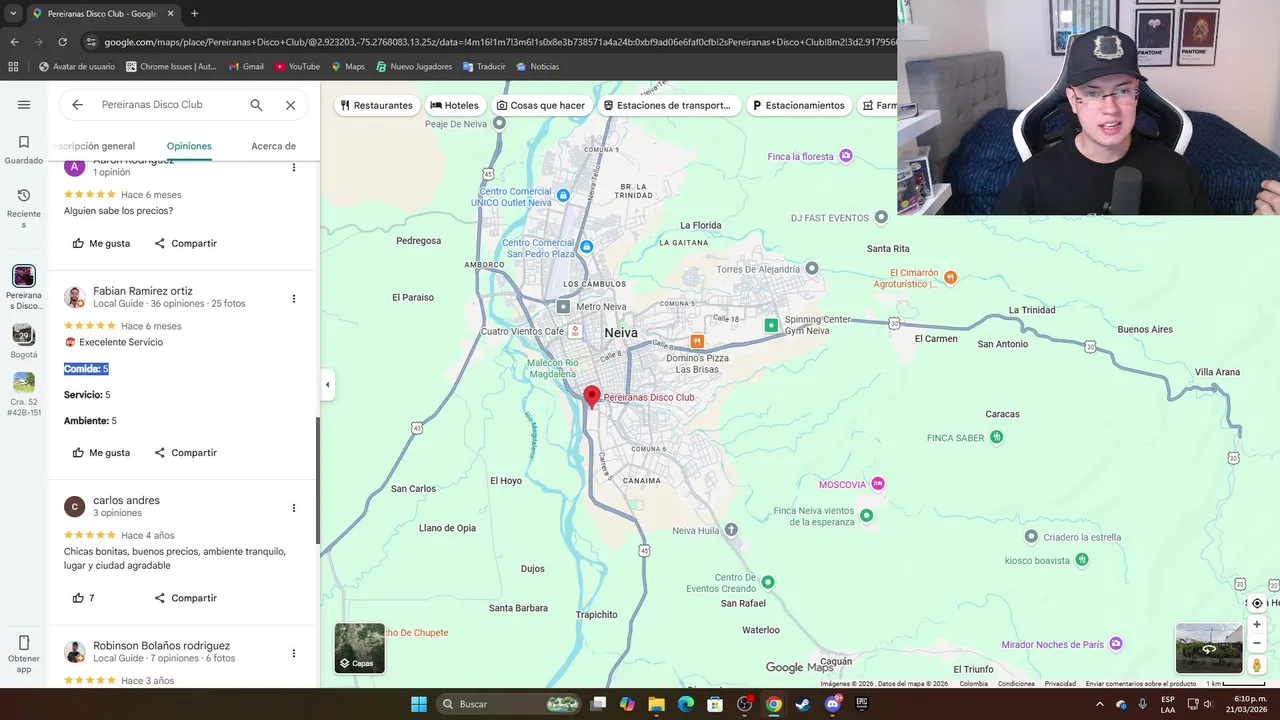This screenshot has width=1280, height=720.
Task: Click the Street View pegman icon
Action: [1257, 665]
